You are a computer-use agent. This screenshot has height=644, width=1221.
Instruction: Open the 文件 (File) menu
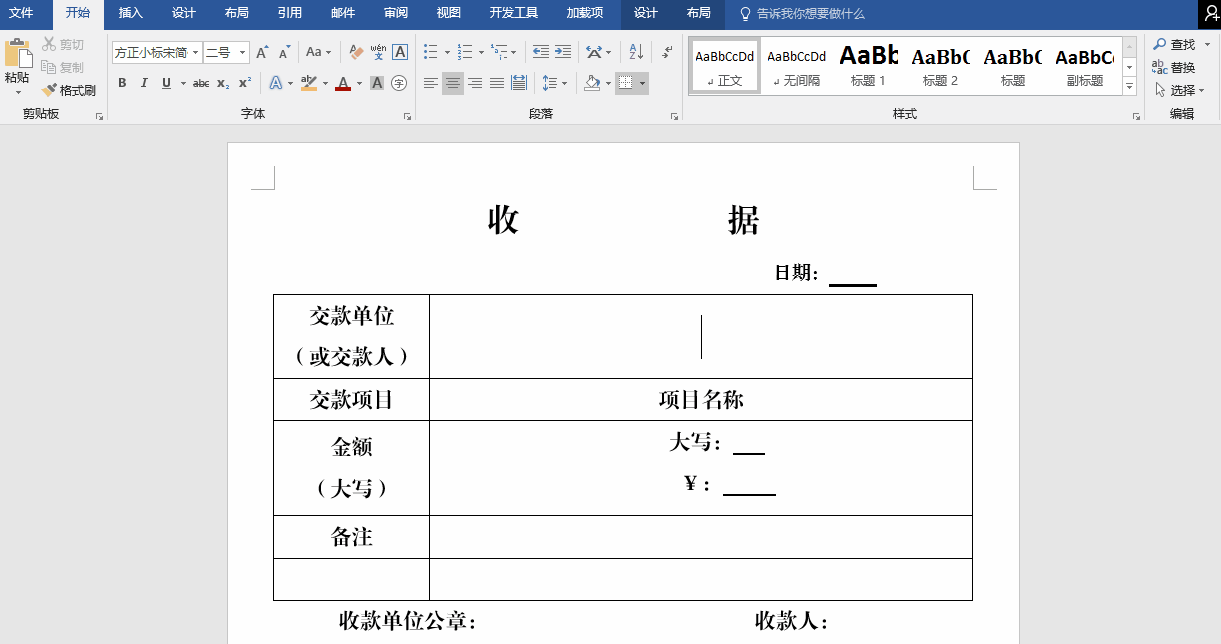point(21,13)
